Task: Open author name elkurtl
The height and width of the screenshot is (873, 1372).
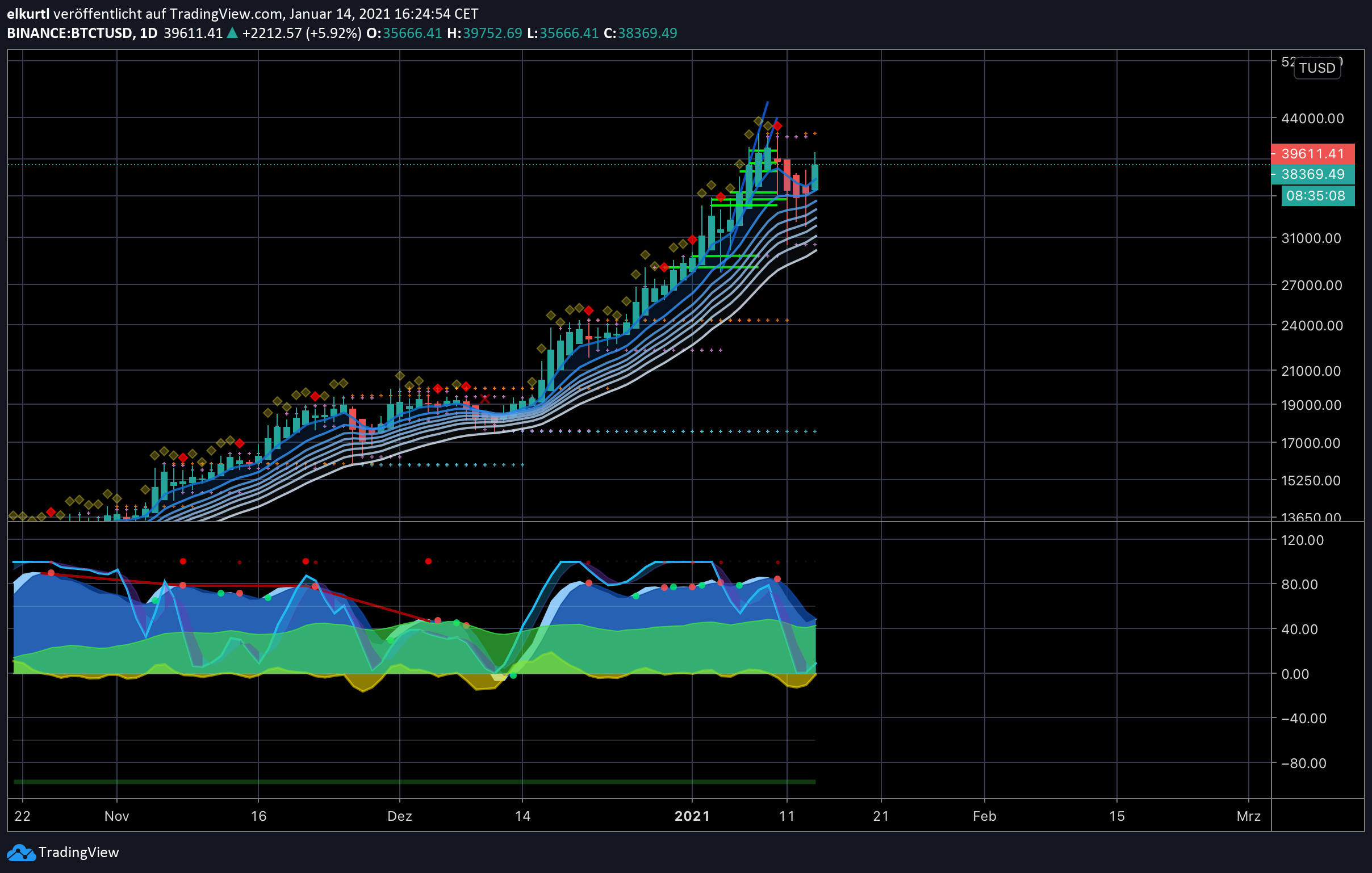Action: point(28,14)
